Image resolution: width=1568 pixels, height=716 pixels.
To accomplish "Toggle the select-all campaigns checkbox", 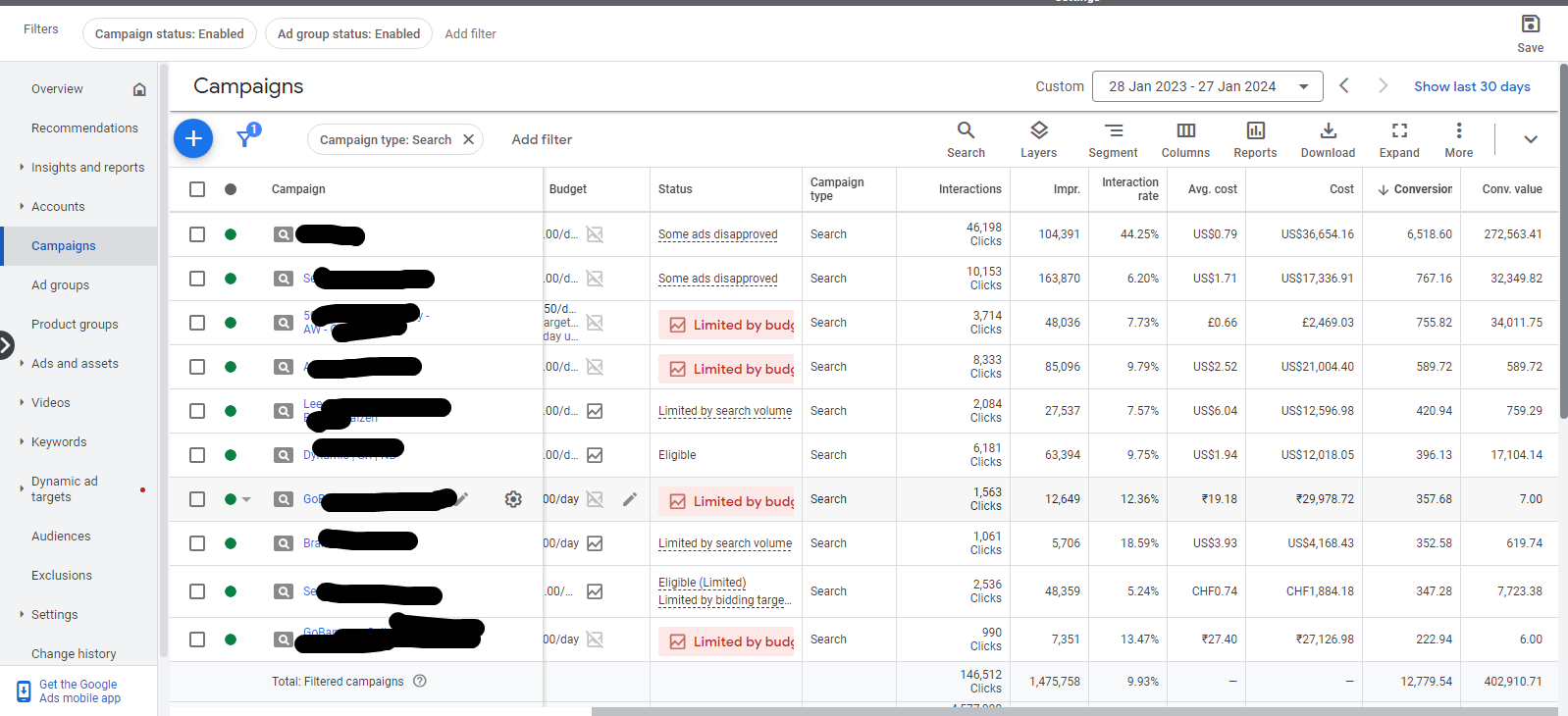I will point(197,189).
